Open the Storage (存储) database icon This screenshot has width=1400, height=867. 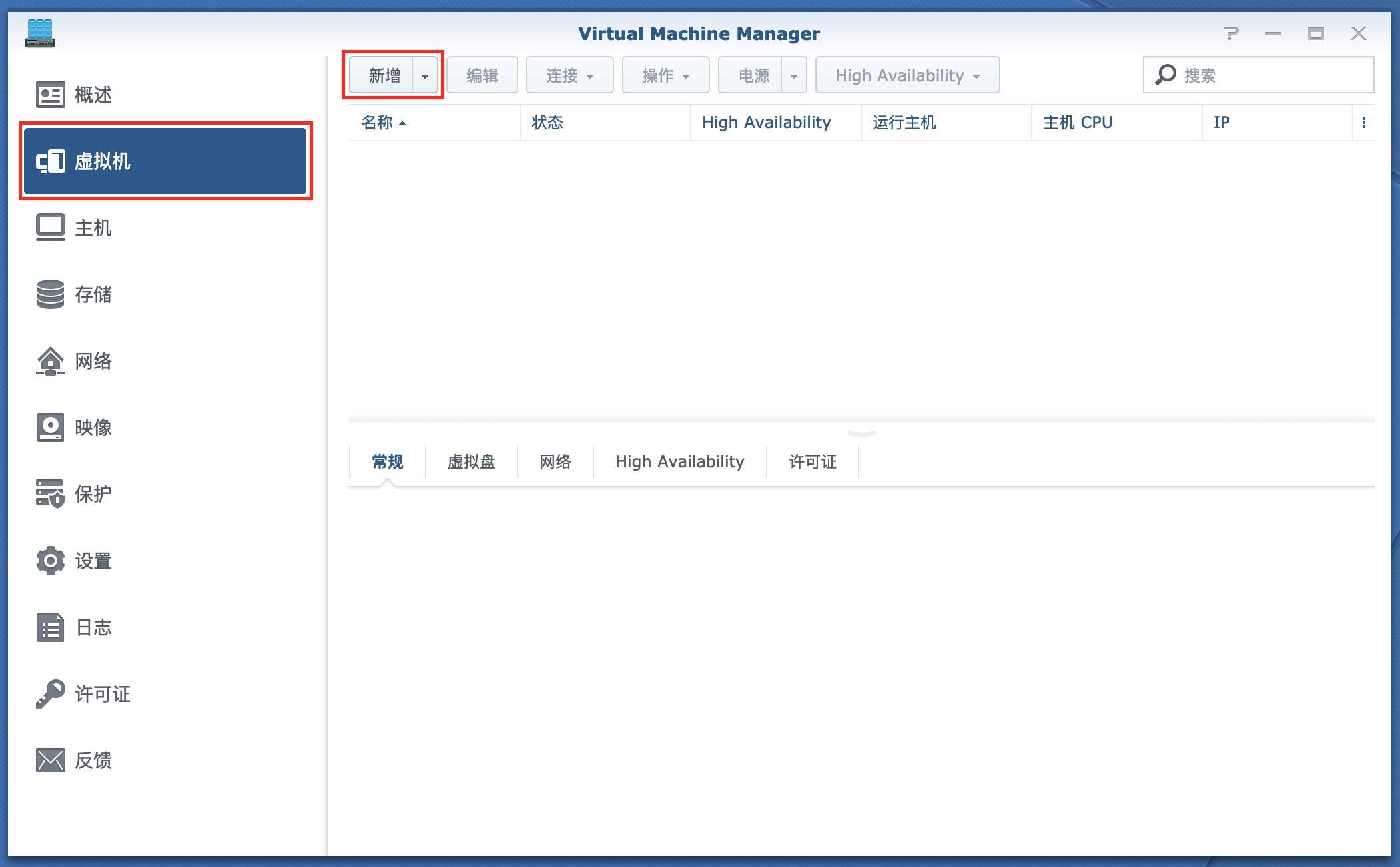tap(50, 294)
